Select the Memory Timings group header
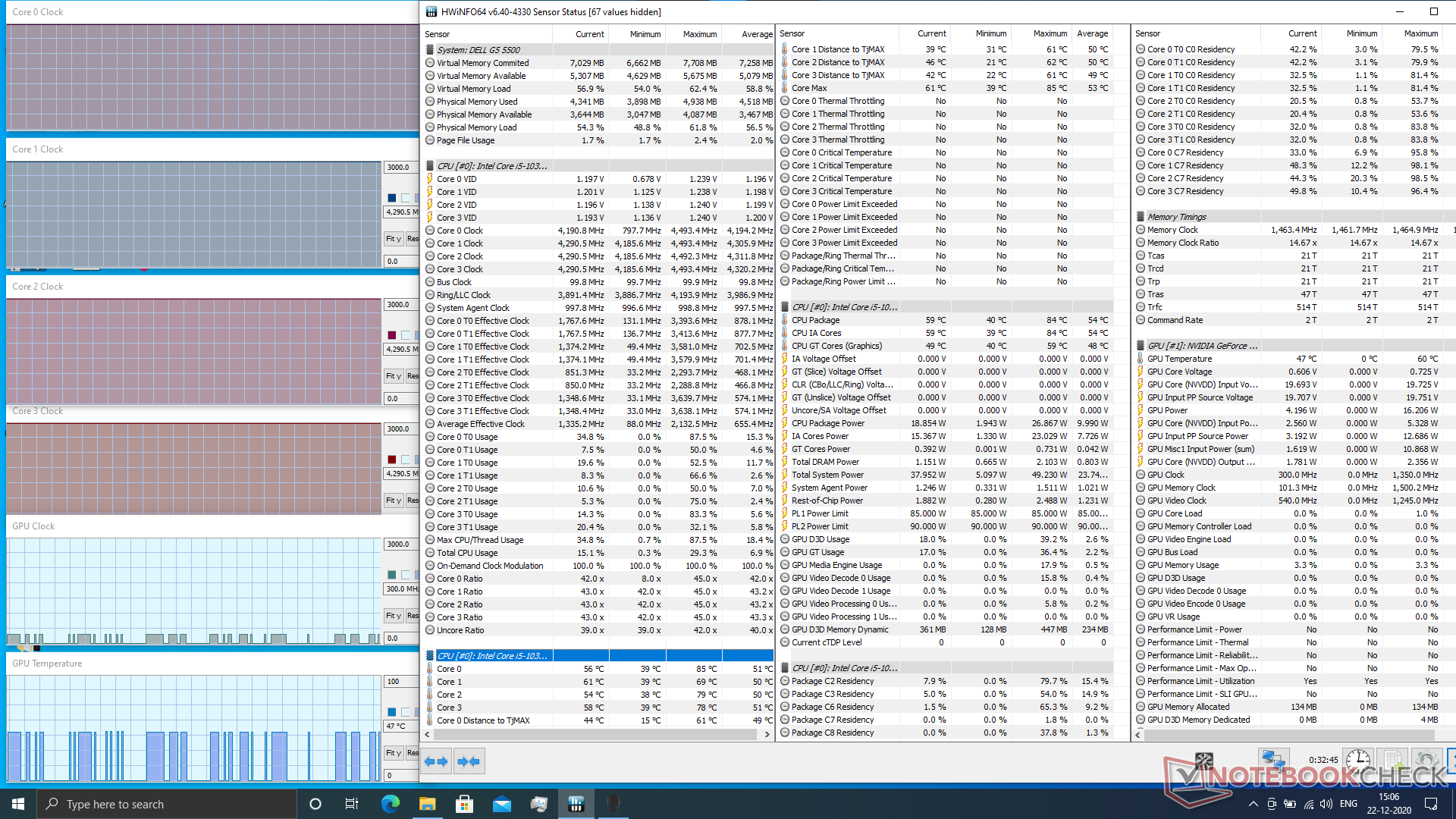Screen dimensions: 1456x819 (1176, 217)
